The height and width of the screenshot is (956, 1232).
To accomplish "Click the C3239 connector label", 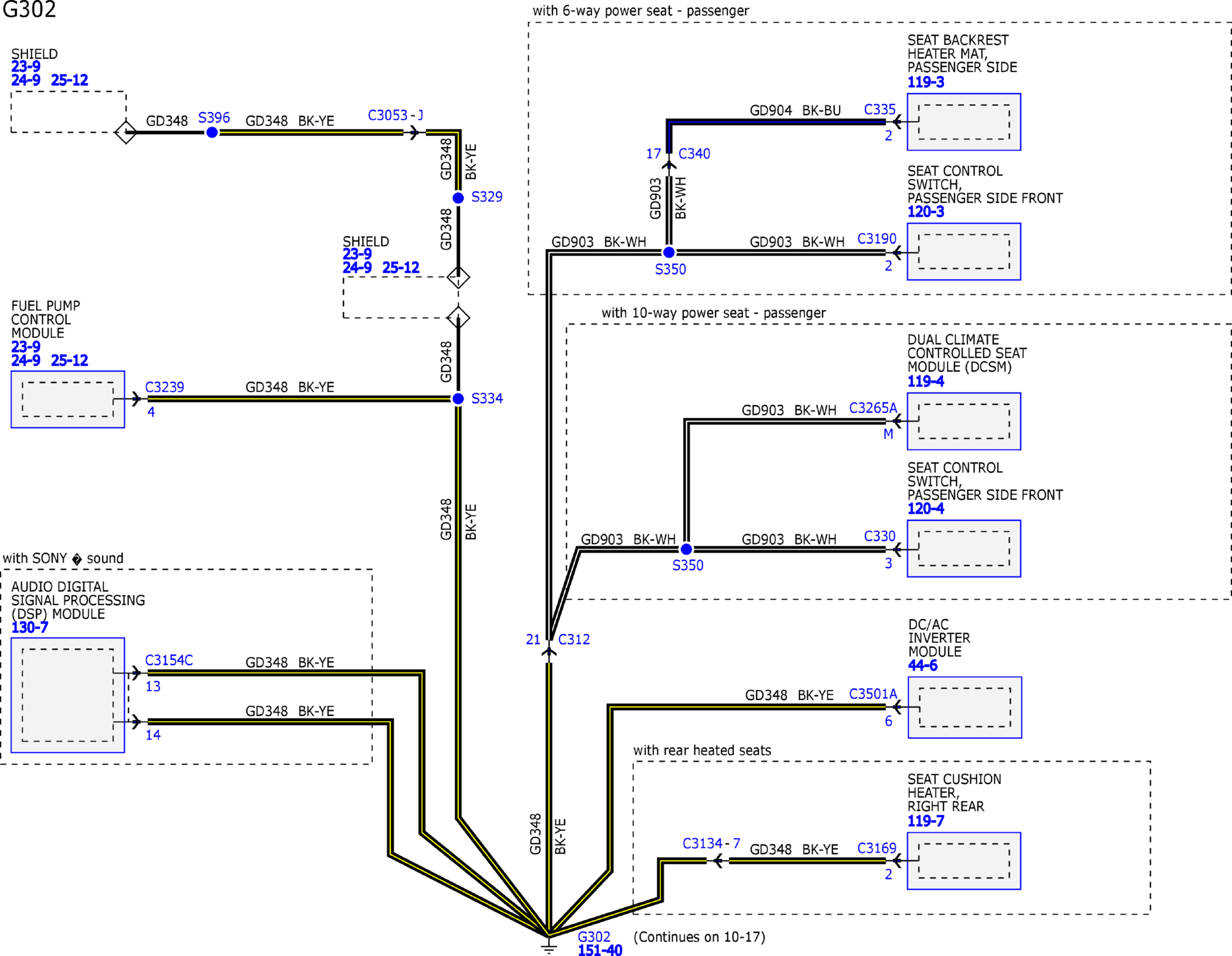I will 164,387.
